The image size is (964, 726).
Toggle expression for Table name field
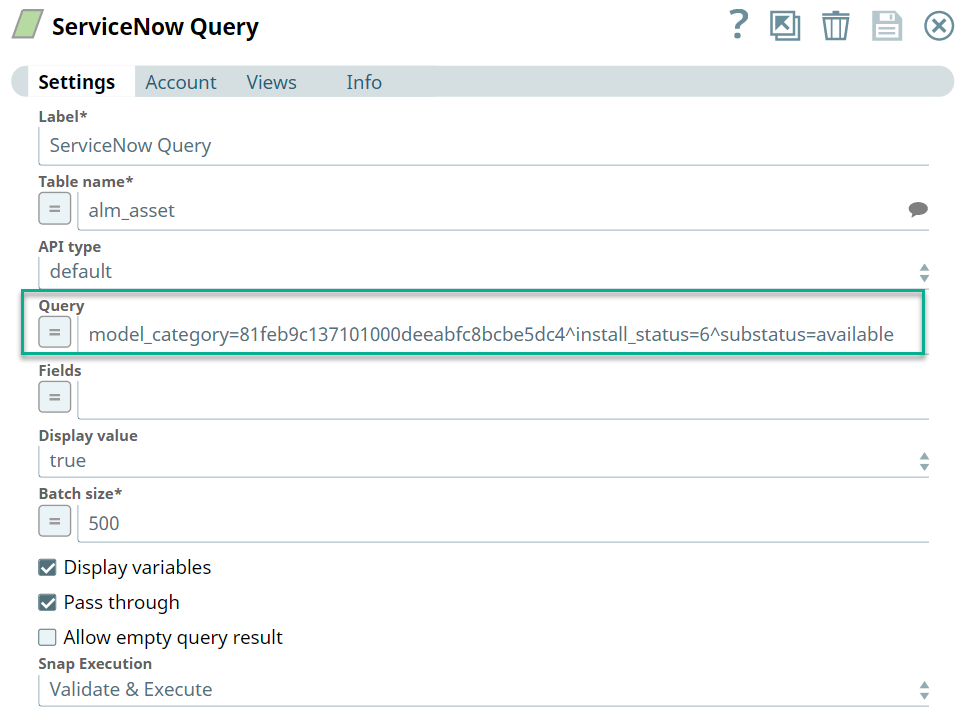click(55, 209)
